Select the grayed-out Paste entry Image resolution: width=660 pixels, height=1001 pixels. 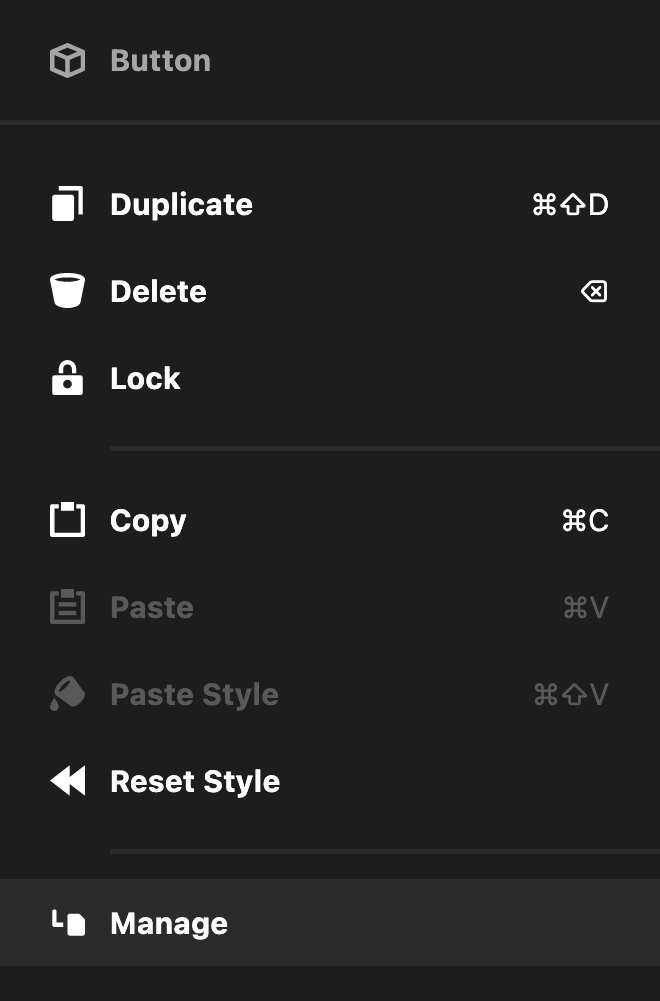(x=152, y=607)
